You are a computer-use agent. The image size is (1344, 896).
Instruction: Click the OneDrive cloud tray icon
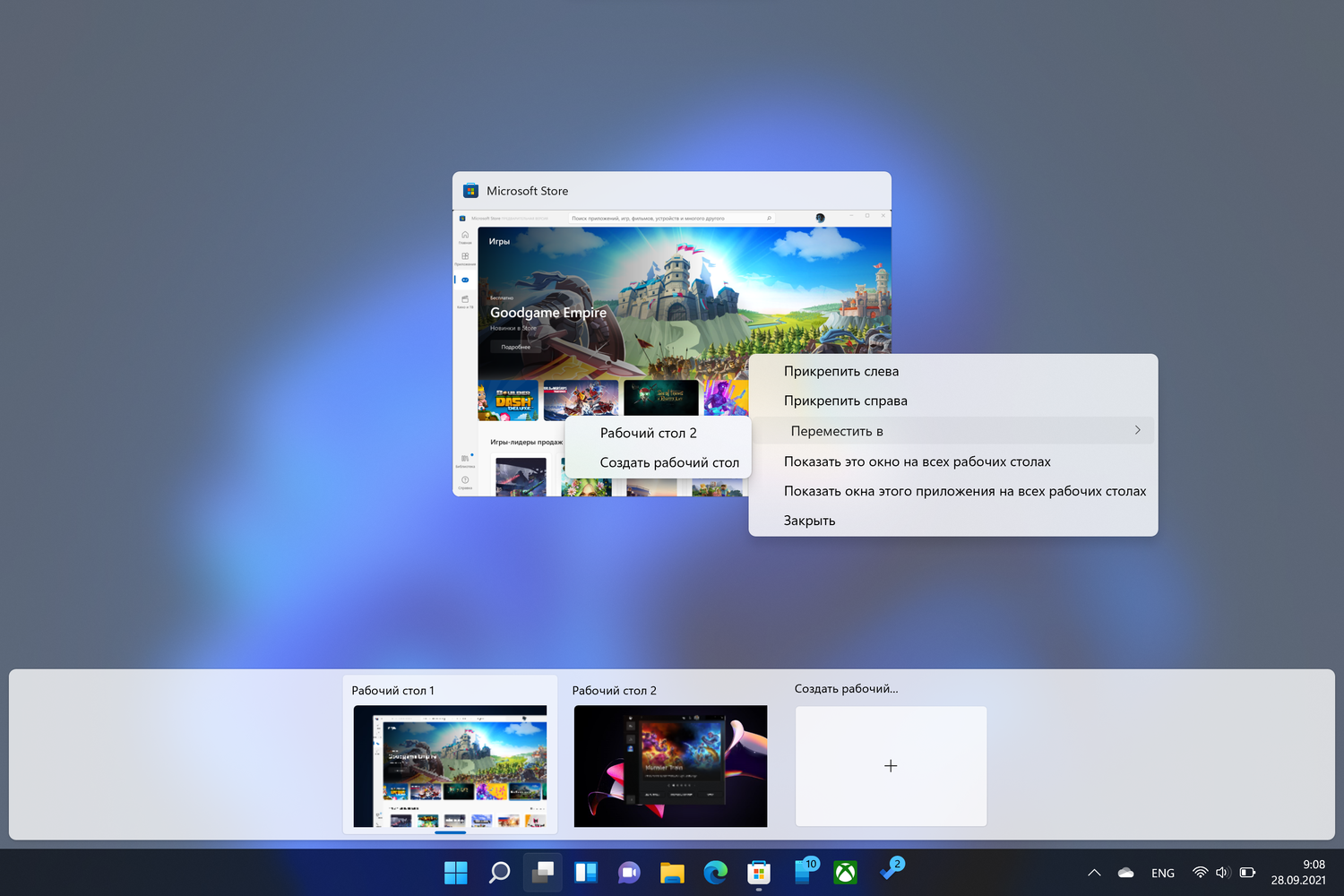(1126, 873)
